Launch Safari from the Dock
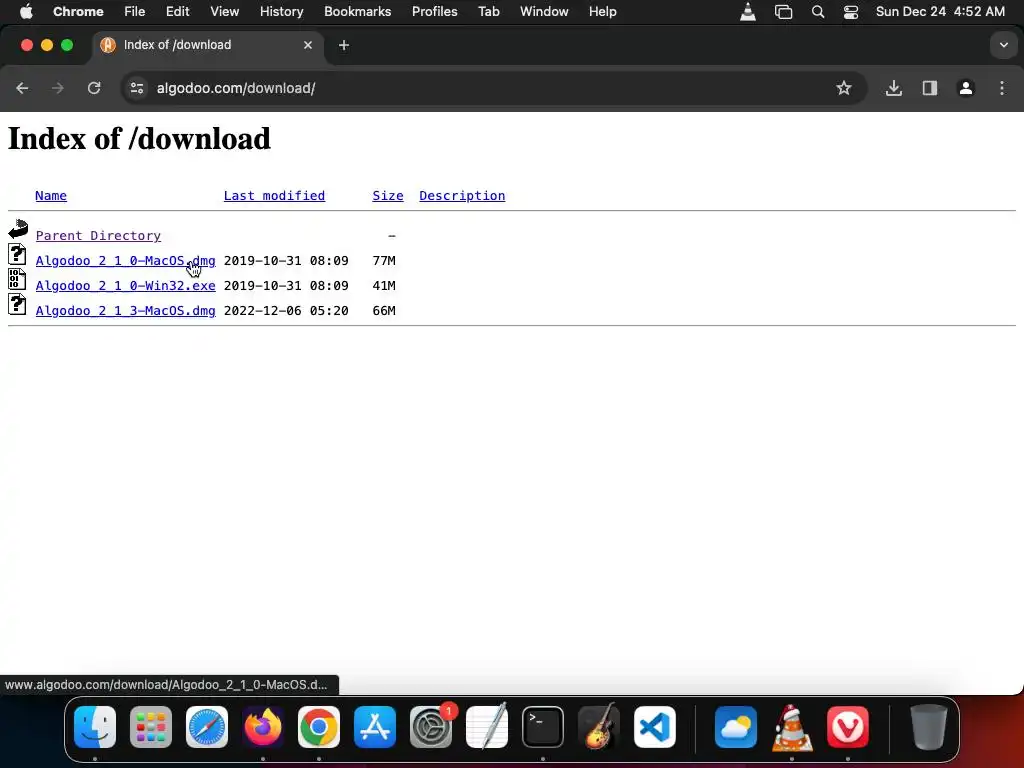Viewport: 1024px width, 768px height. coord(207,727)
